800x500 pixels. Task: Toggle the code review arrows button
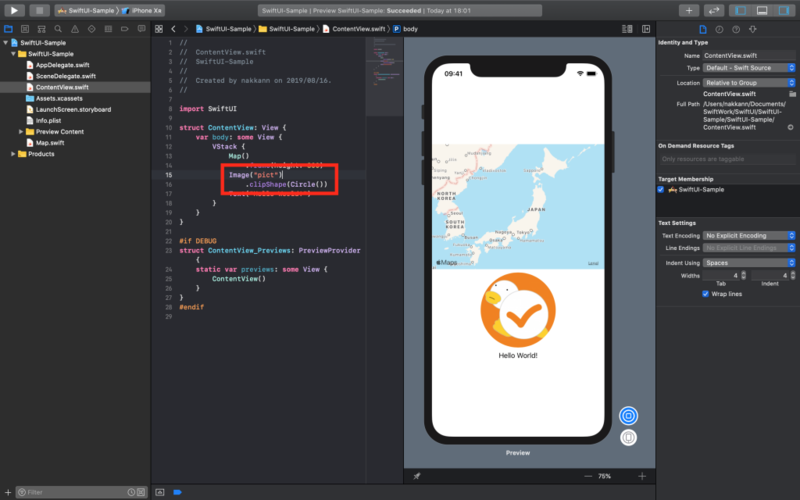713,10
